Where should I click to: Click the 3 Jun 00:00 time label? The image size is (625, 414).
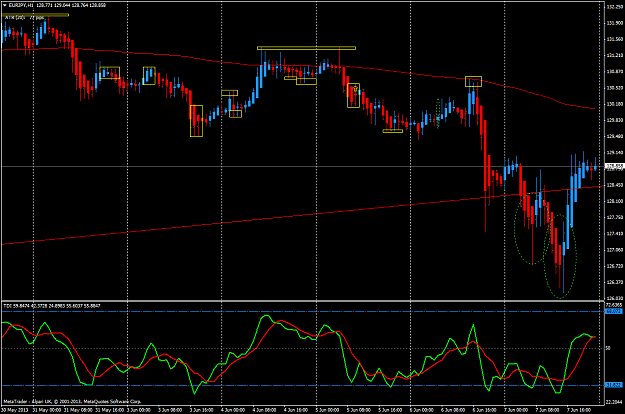coord(139,410)
